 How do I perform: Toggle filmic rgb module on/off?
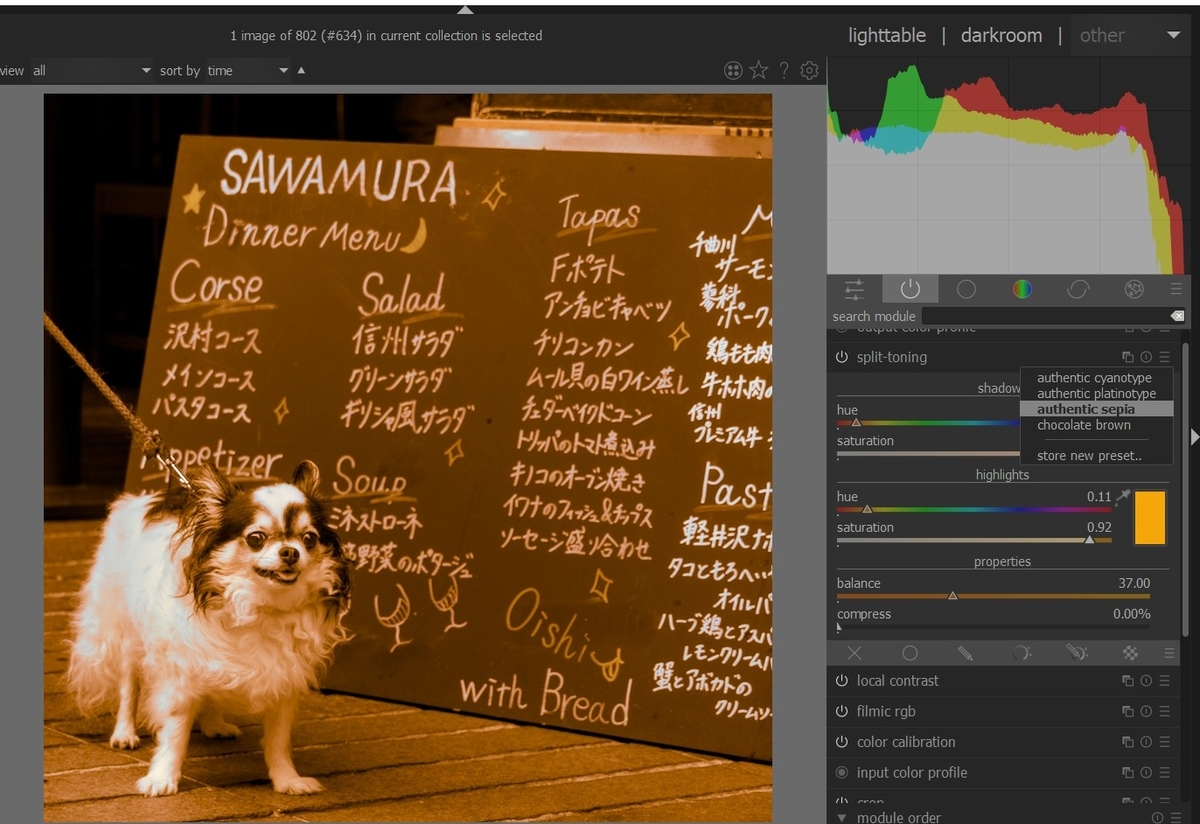coord(842,712)
